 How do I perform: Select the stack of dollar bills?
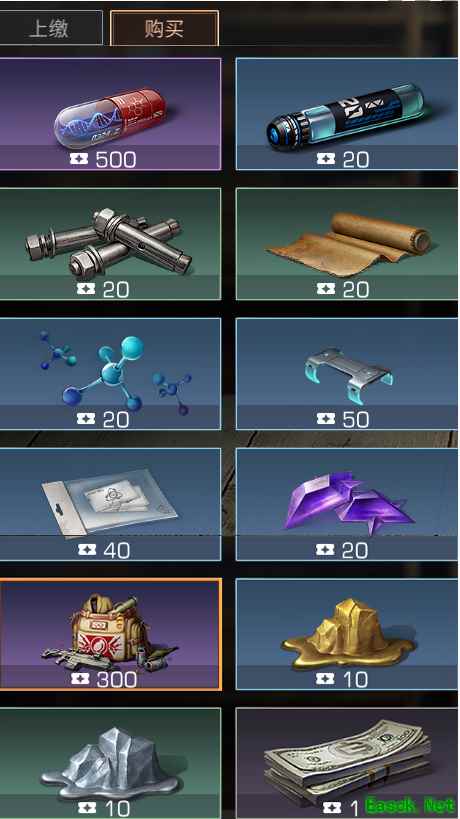[x=347, y=764]
